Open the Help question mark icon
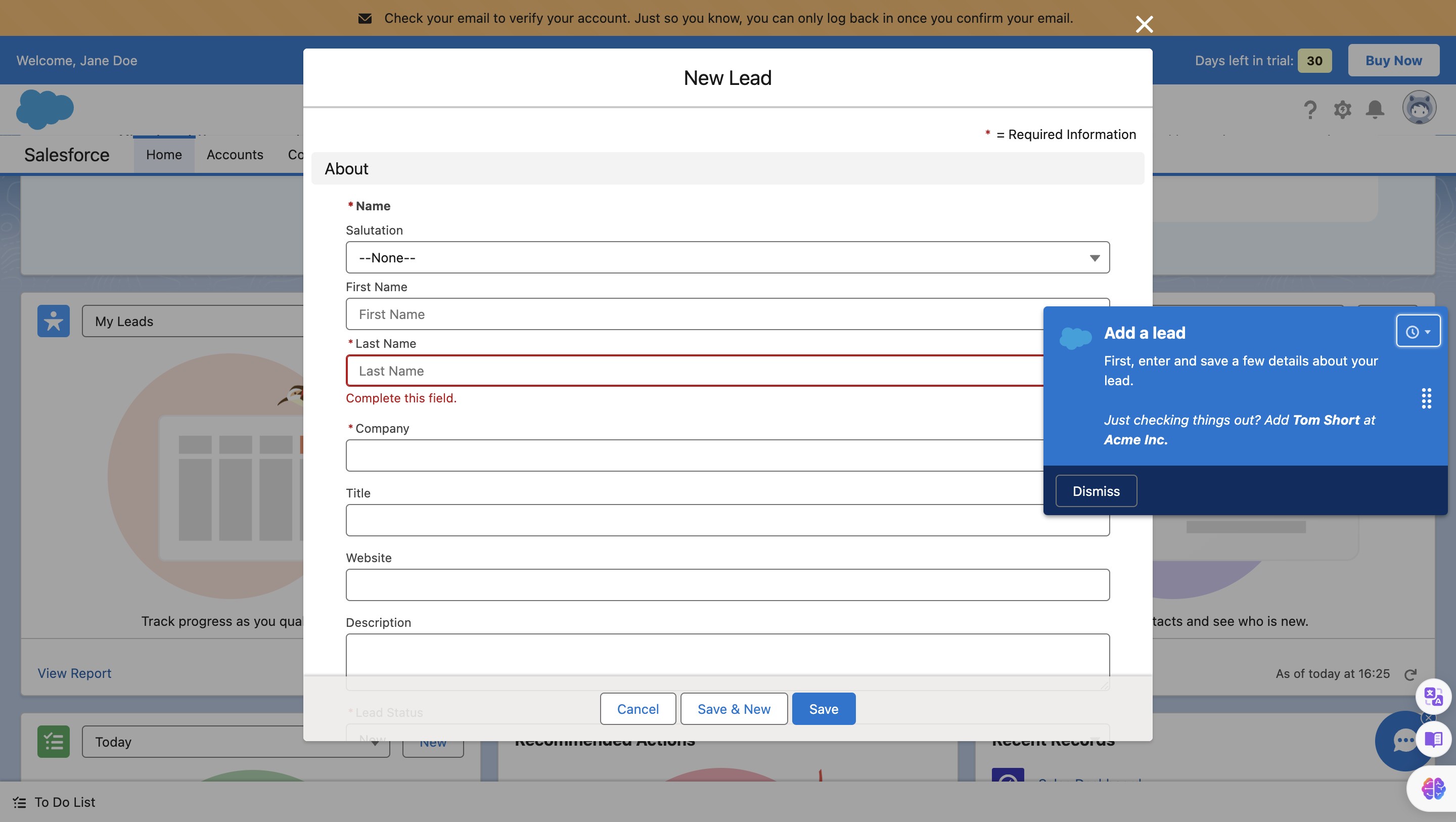This screenshot has width=1456, height=822. 1309,109
